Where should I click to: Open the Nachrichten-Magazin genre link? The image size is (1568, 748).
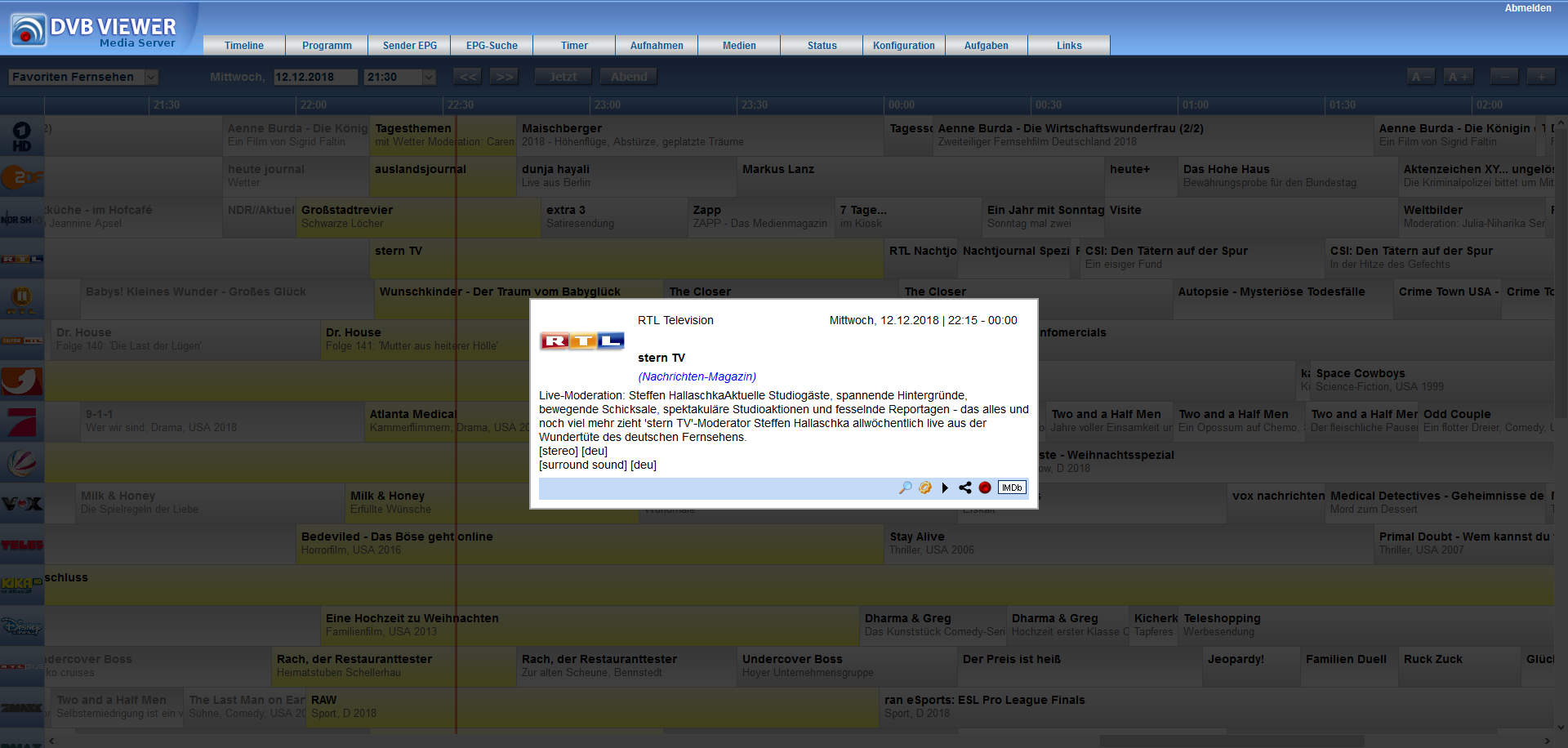(x=697, y=376)
